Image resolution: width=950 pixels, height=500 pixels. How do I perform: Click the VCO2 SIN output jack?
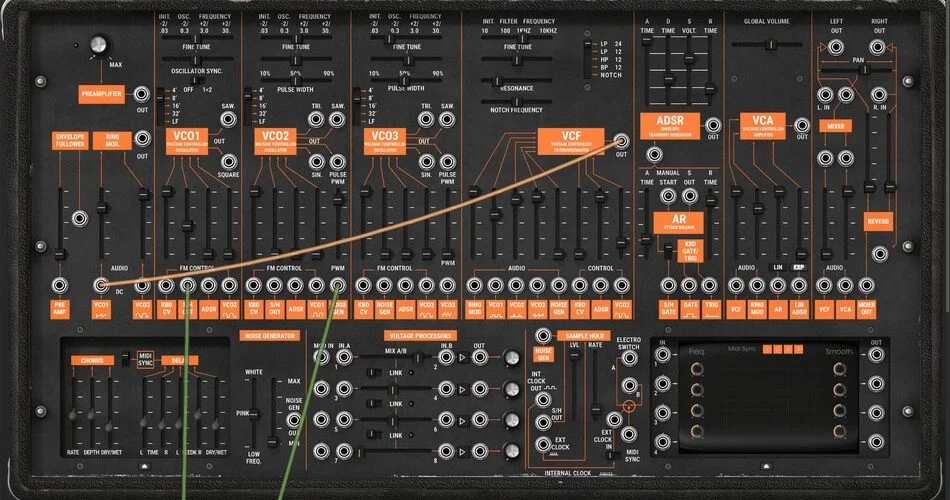click(316, 161)
